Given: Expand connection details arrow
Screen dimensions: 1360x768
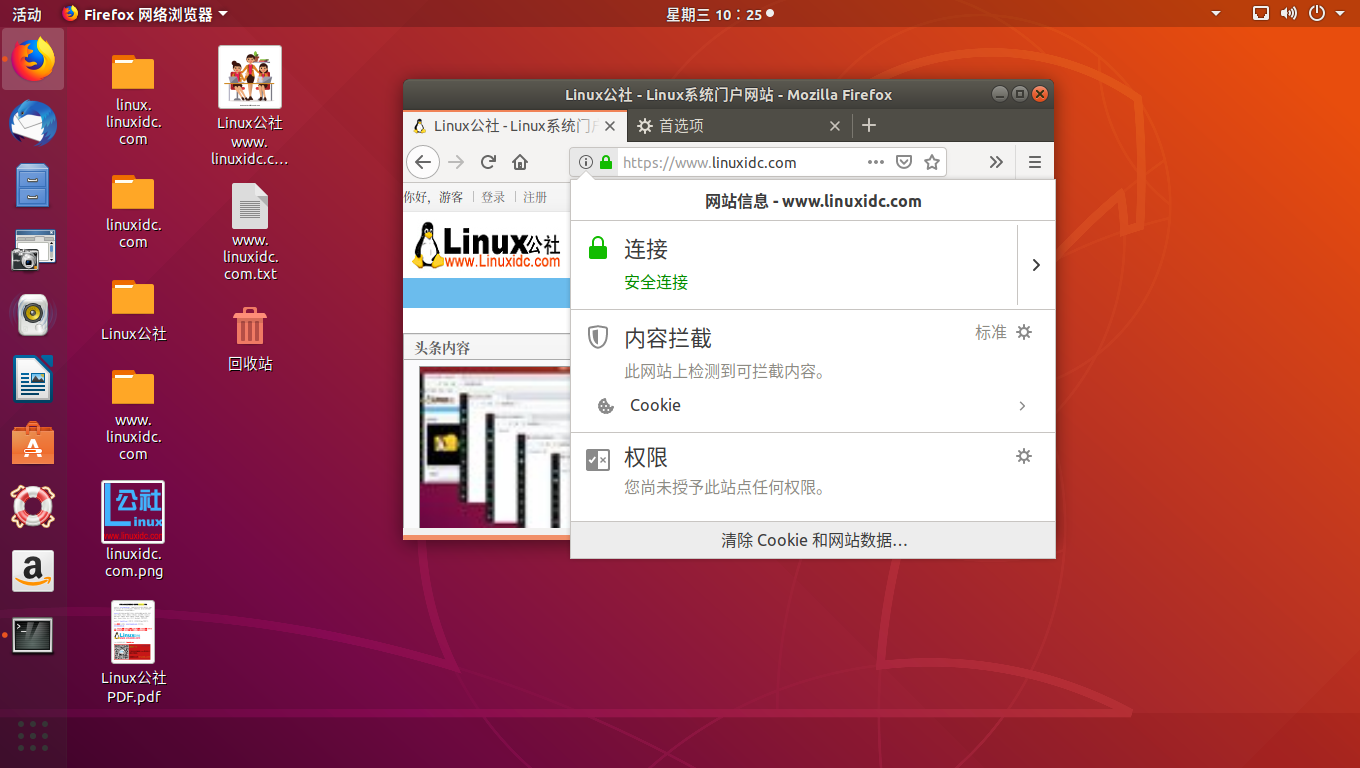Looking at the screenshot, I should click(1036, 265).
